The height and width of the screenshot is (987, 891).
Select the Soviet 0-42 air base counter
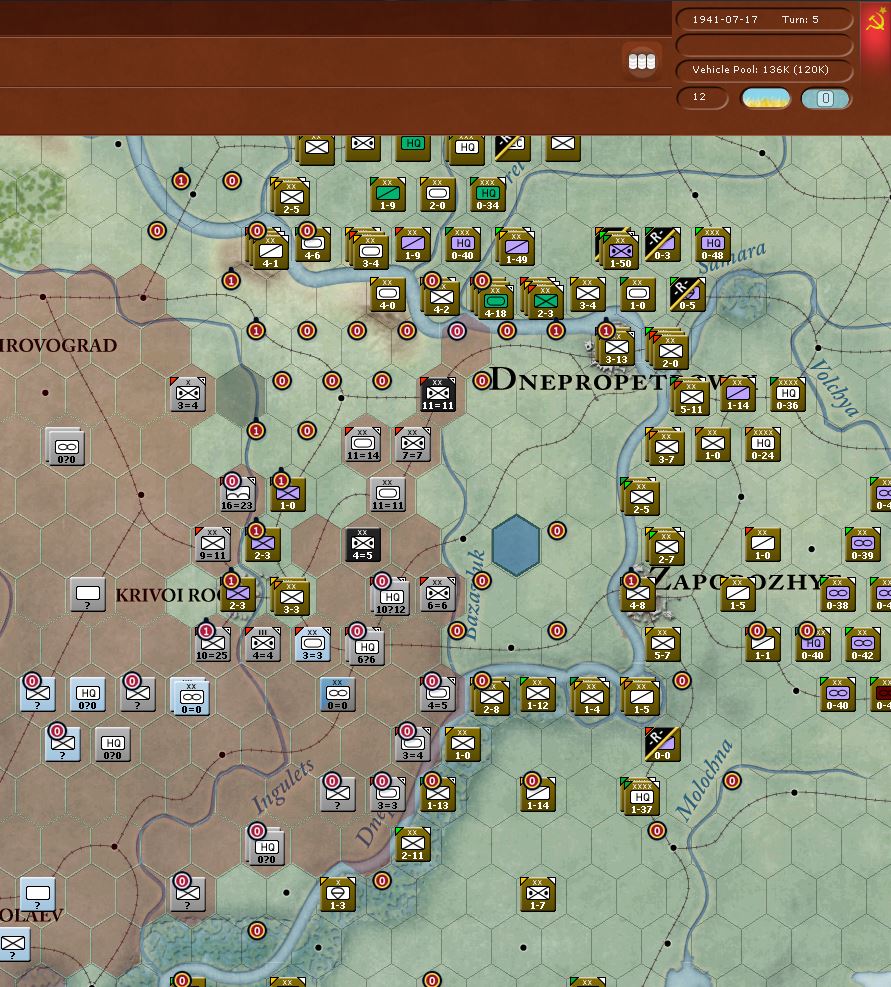(863, 644)
